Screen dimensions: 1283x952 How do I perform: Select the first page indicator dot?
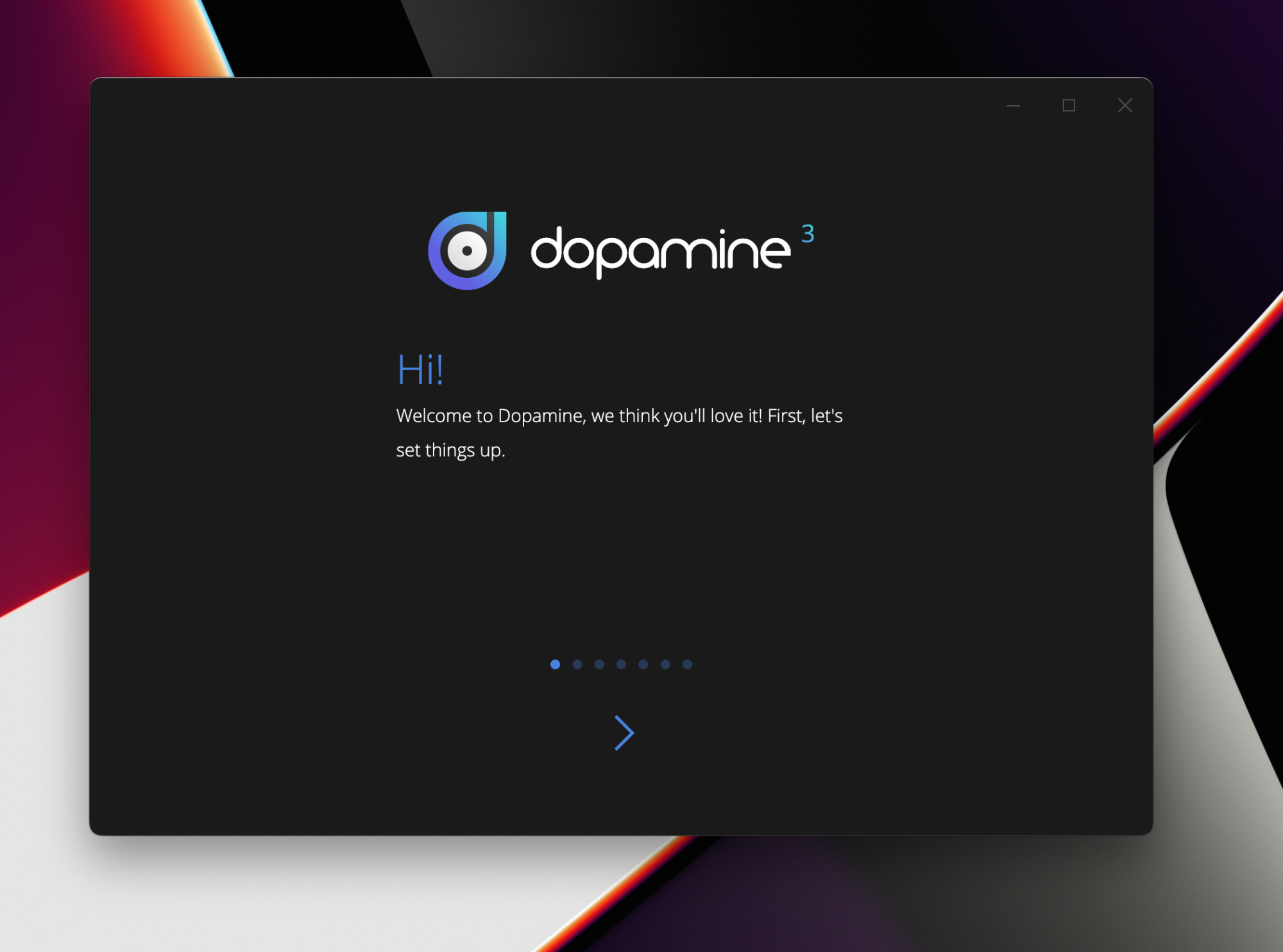[x=556, y=665]
